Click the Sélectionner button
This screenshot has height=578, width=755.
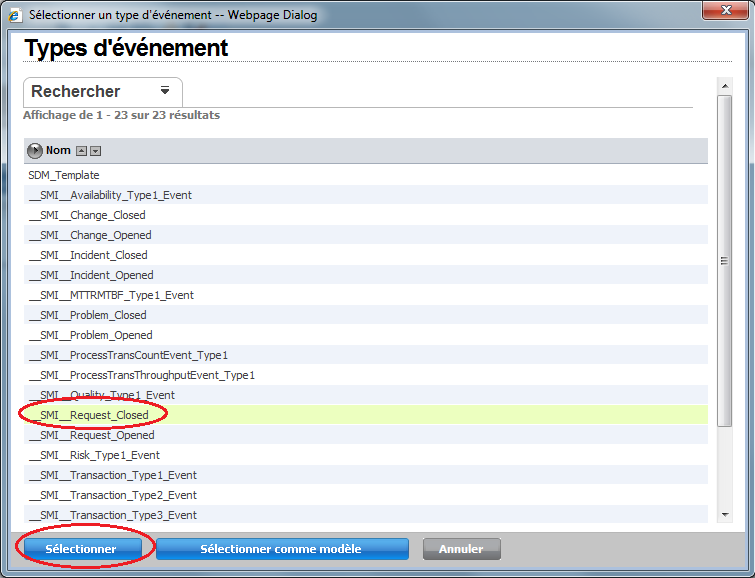83,549
